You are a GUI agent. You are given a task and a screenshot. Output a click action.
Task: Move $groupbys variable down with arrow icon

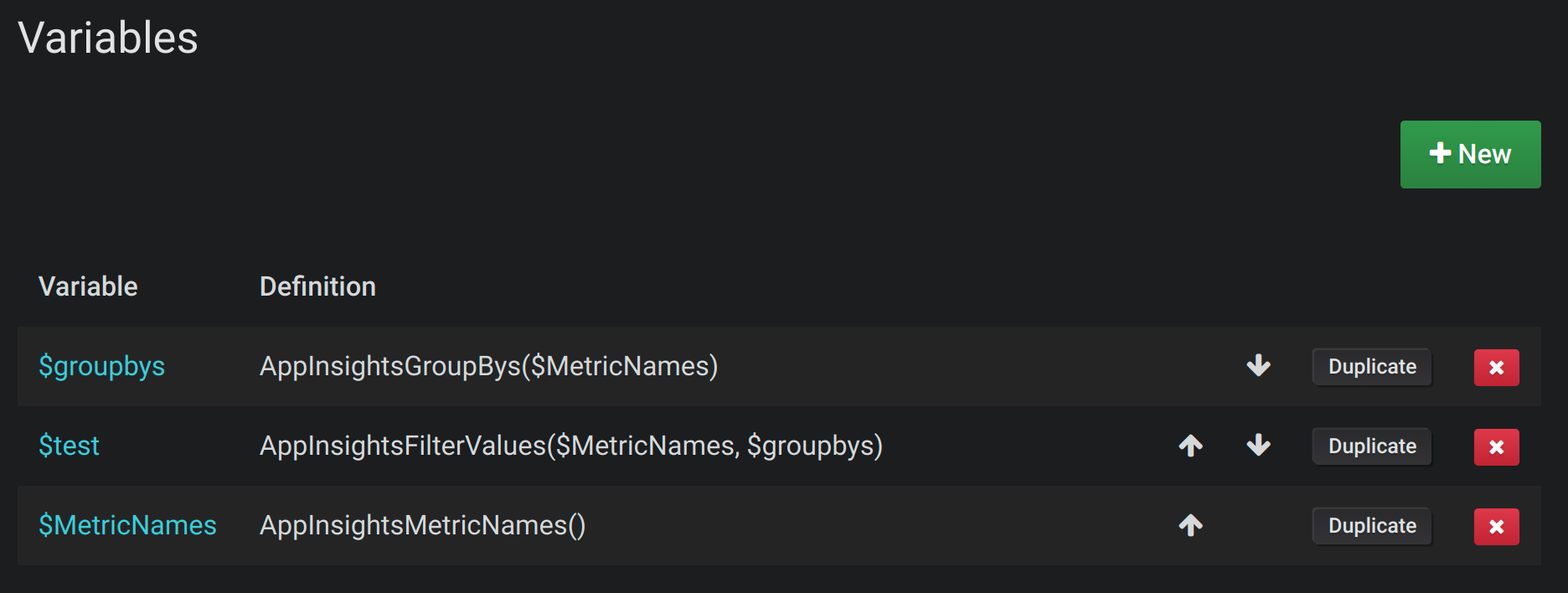1257,367
